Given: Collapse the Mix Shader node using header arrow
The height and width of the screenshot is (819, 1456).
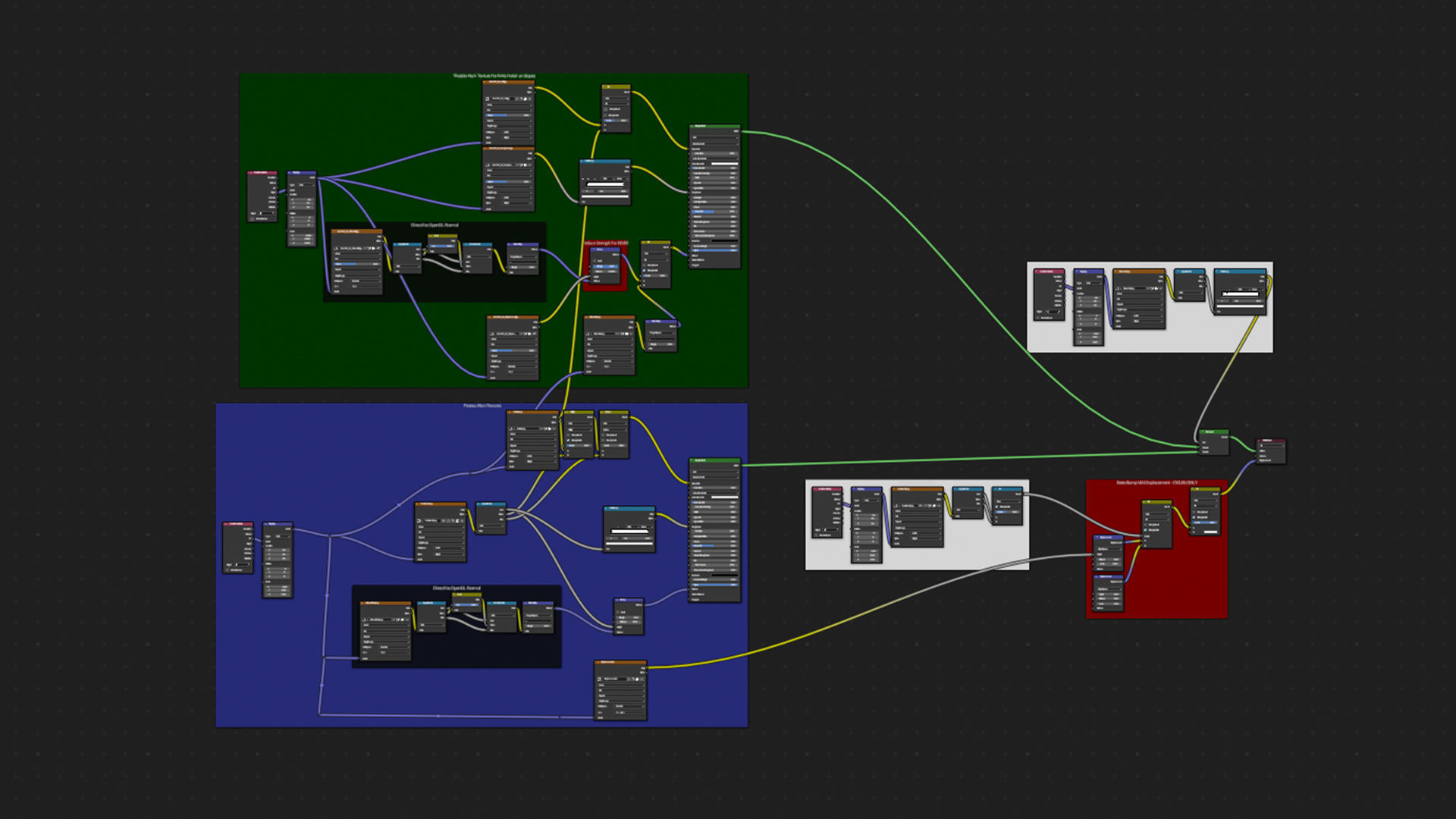Looking at the screenshot, I should 1203,431.
